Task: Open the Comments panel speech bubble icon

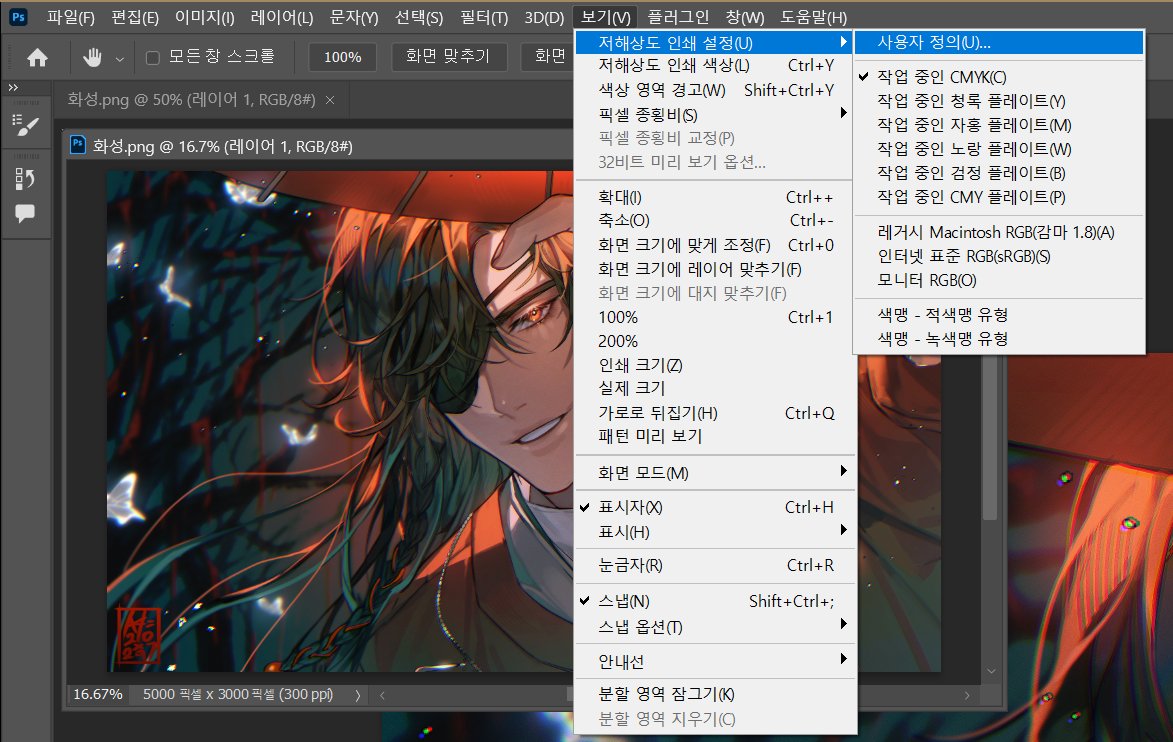Action: click(x=25, y=213)
